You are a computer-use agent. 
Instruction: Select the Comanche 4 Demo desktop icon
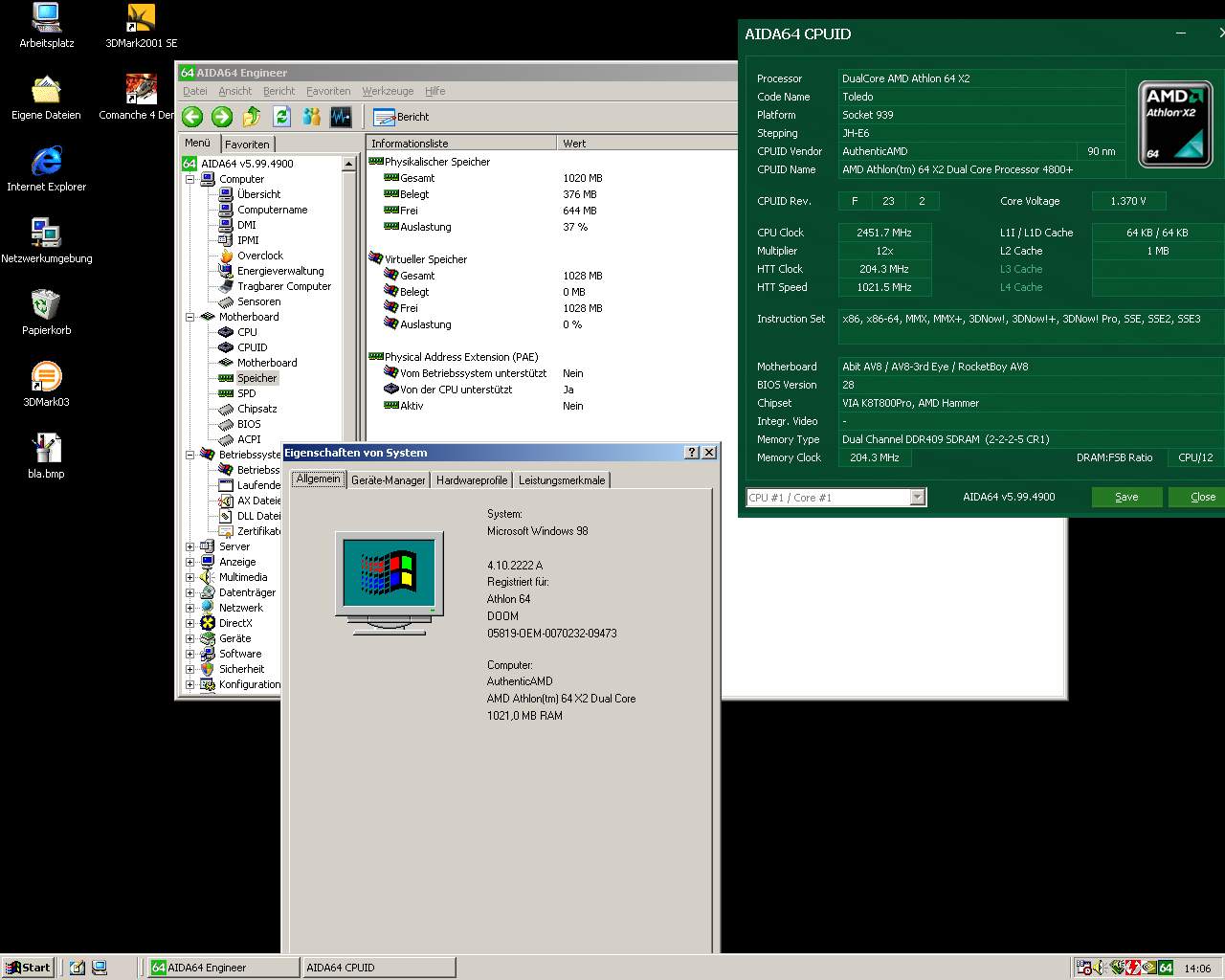140,98
